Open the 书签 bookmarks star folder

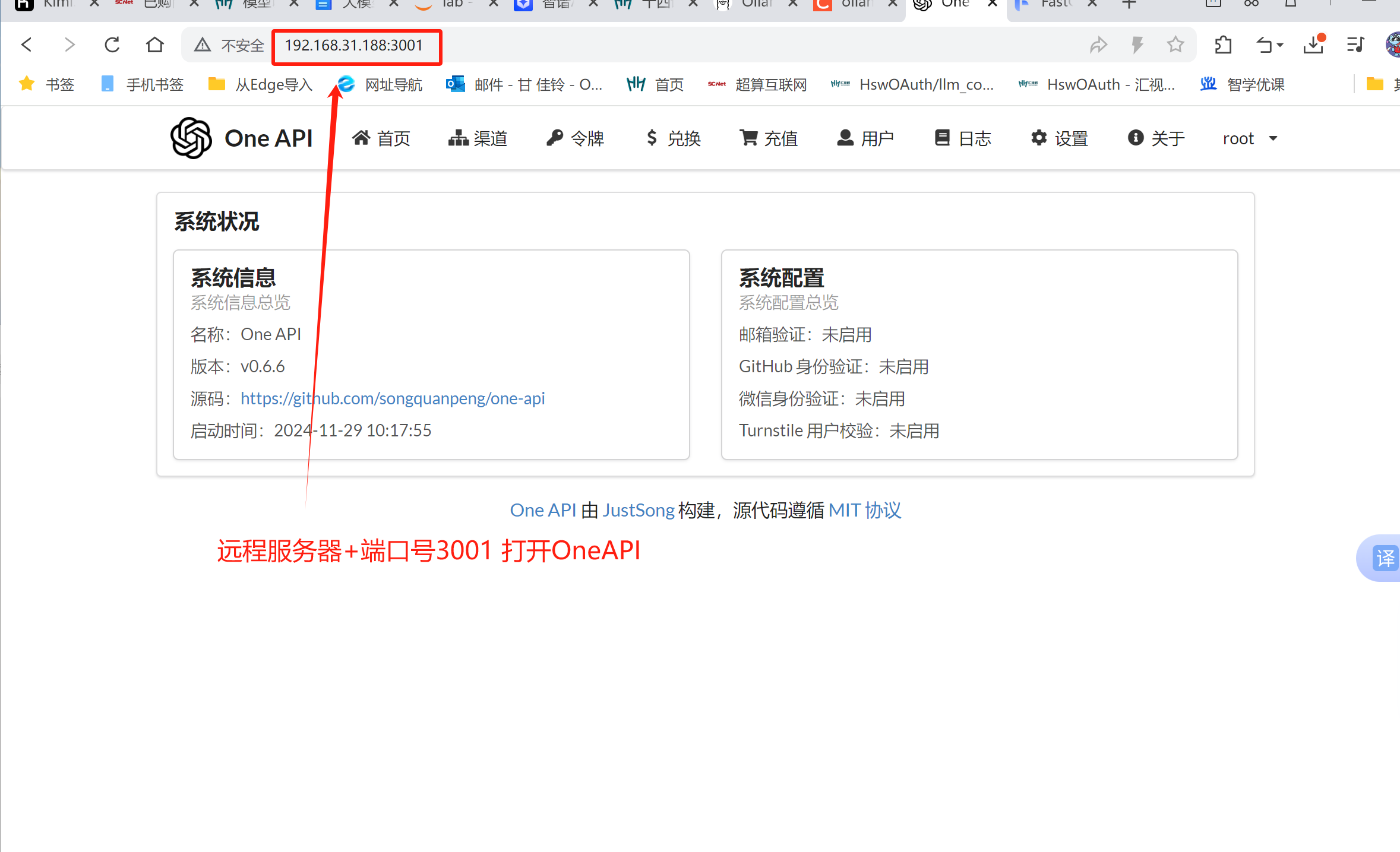pyautogui.click(x=46, y=84)
